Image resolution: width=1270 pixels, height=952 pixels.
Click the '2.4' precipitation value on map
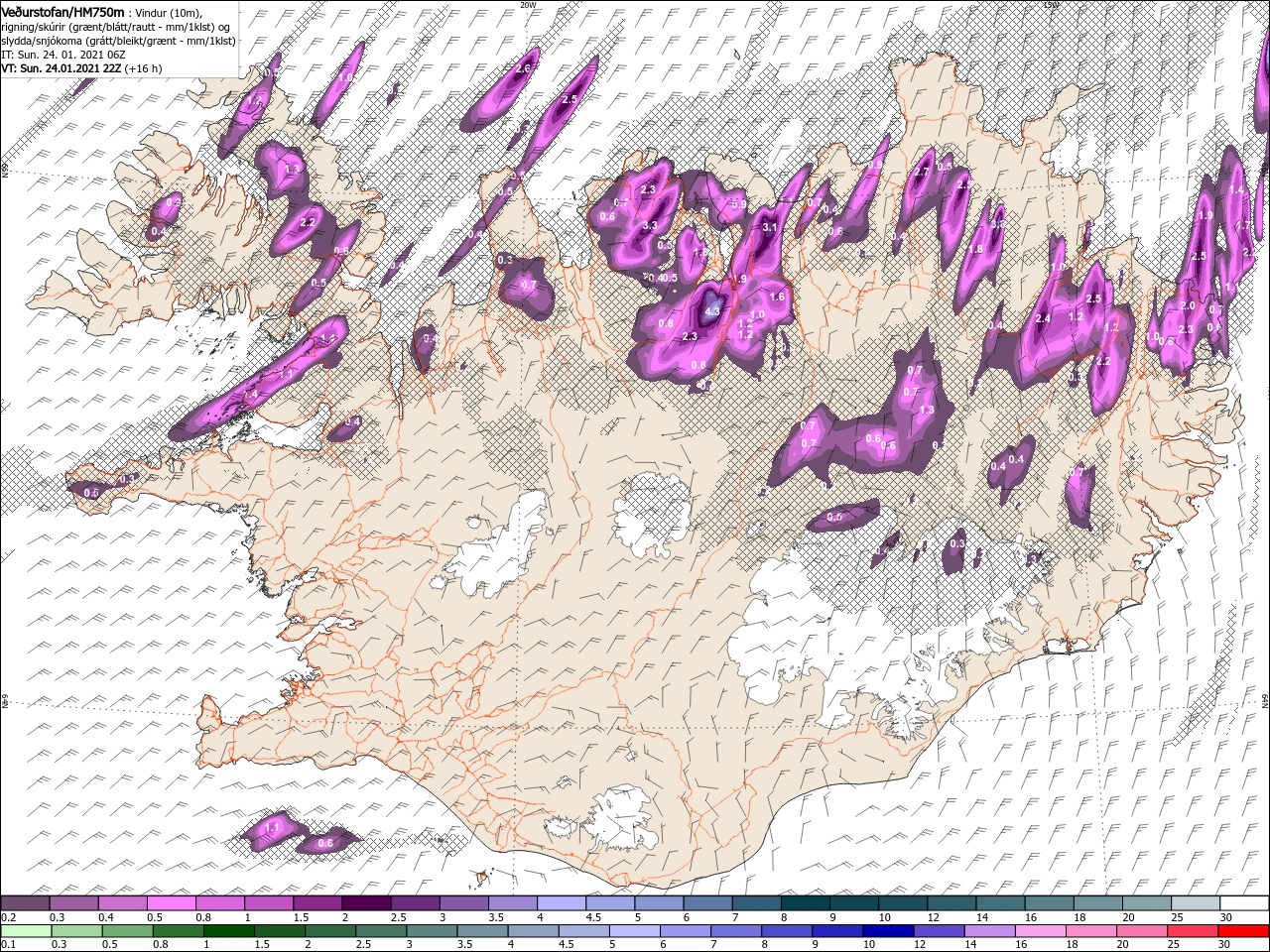point(1043,318)
